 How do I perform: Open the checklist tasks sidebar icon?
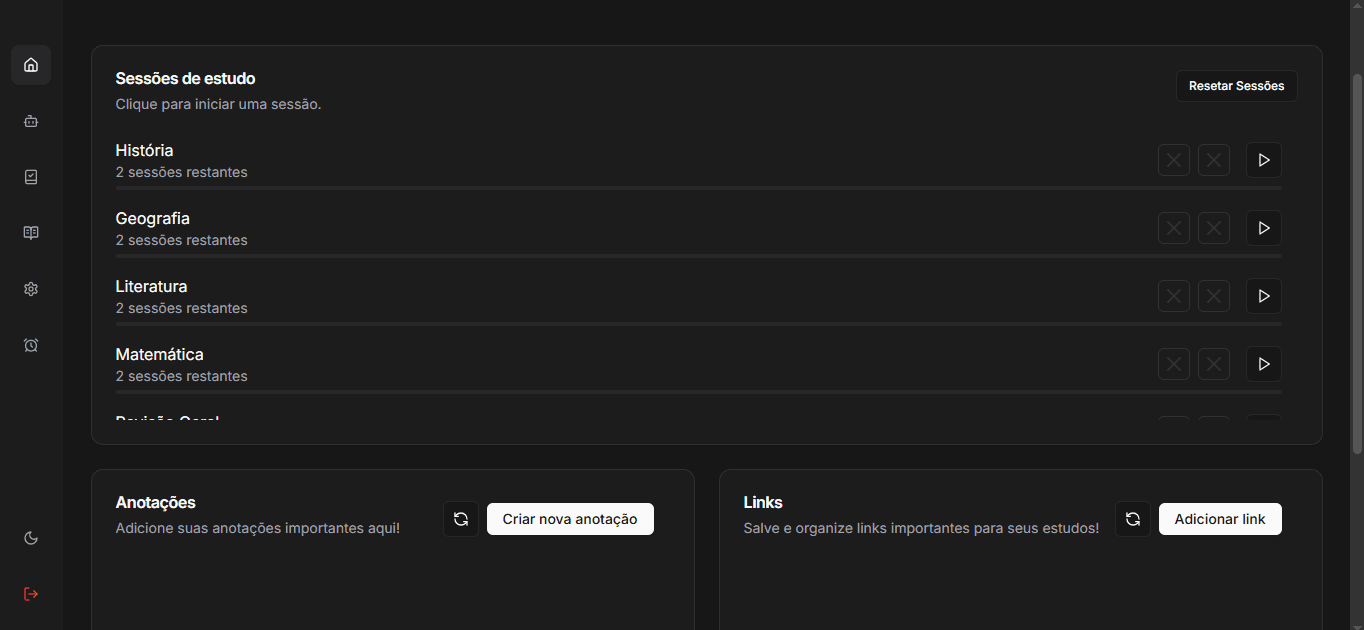pyautogui.click(x=31, y=177)
